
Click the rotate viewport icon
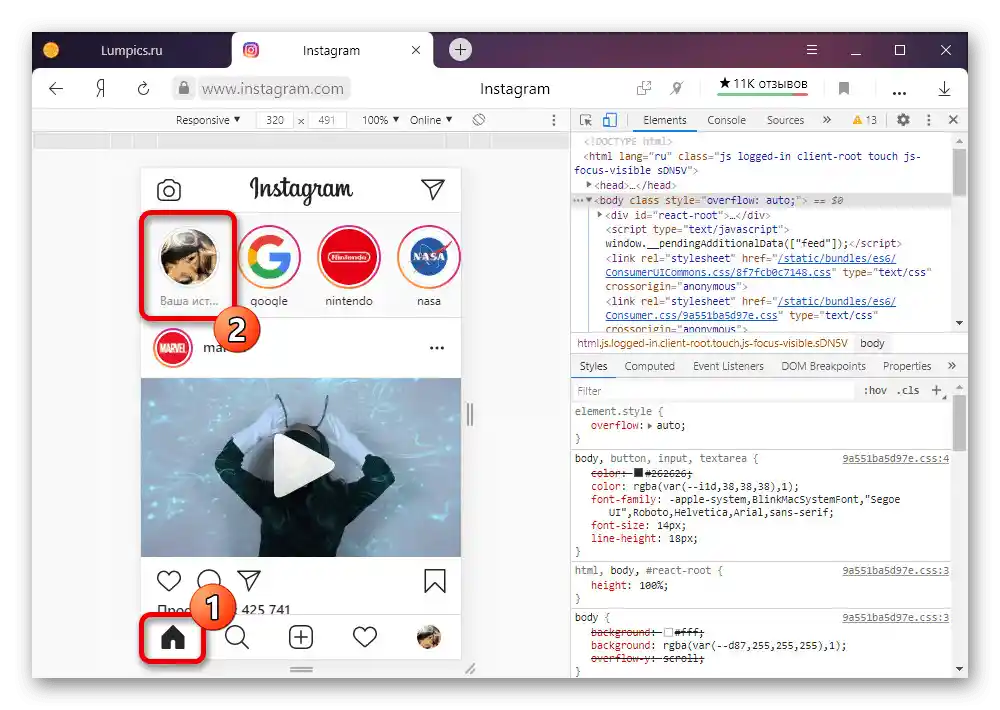(x=479, y=119)
